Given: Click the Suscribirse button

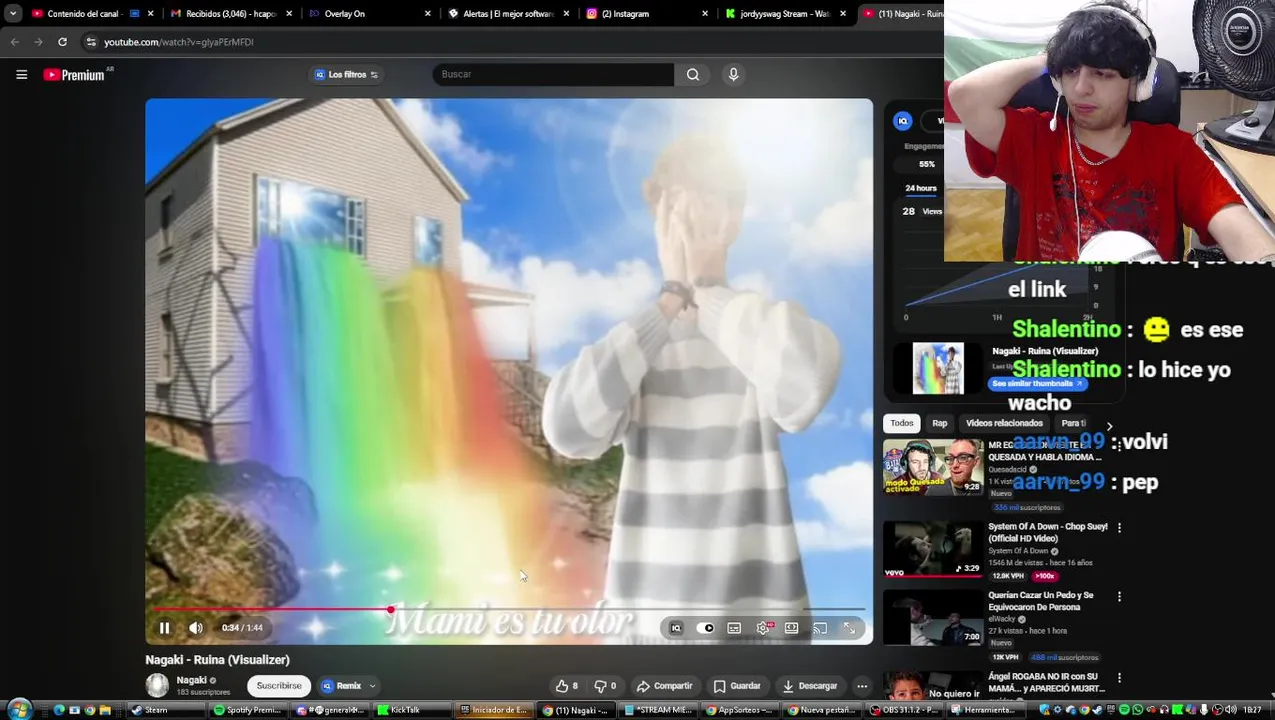Looking at the screenshot, I should [x=279, y=686].
